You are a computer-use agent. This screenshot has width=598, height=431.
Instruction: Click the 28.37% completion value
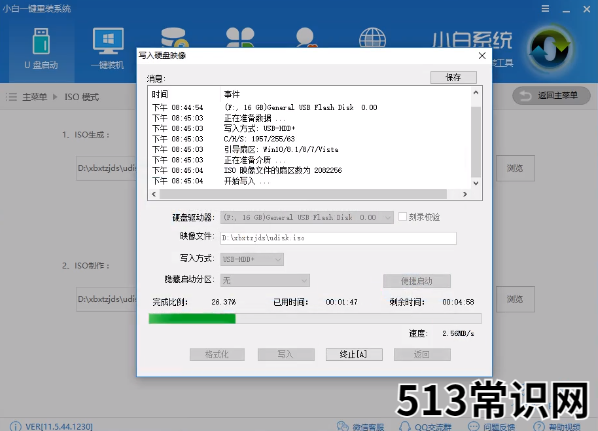coord(223,302)
